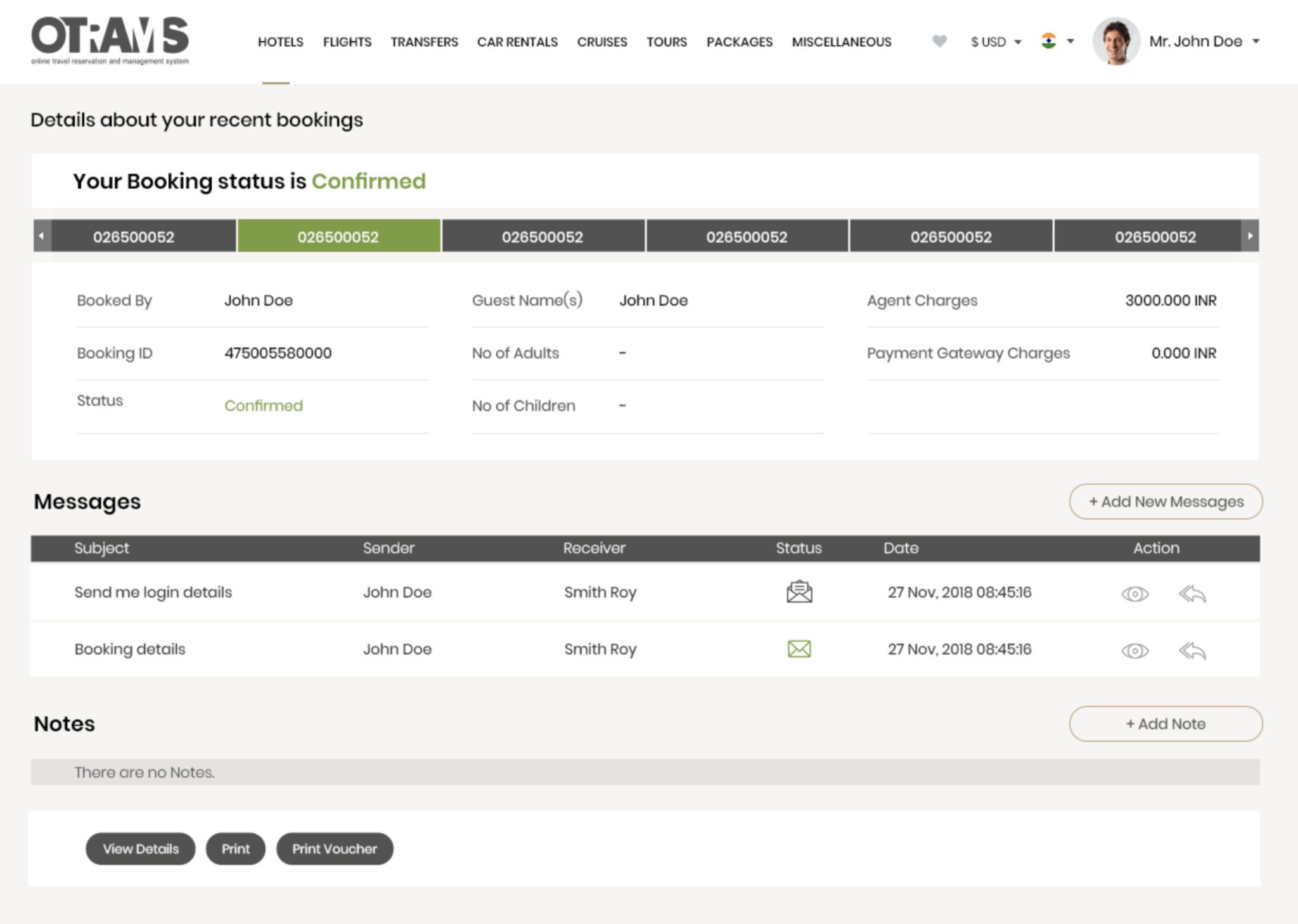Click the Print Voucher button
The height and width of the screenshot is (924, 1298).
tap(335, 849)
